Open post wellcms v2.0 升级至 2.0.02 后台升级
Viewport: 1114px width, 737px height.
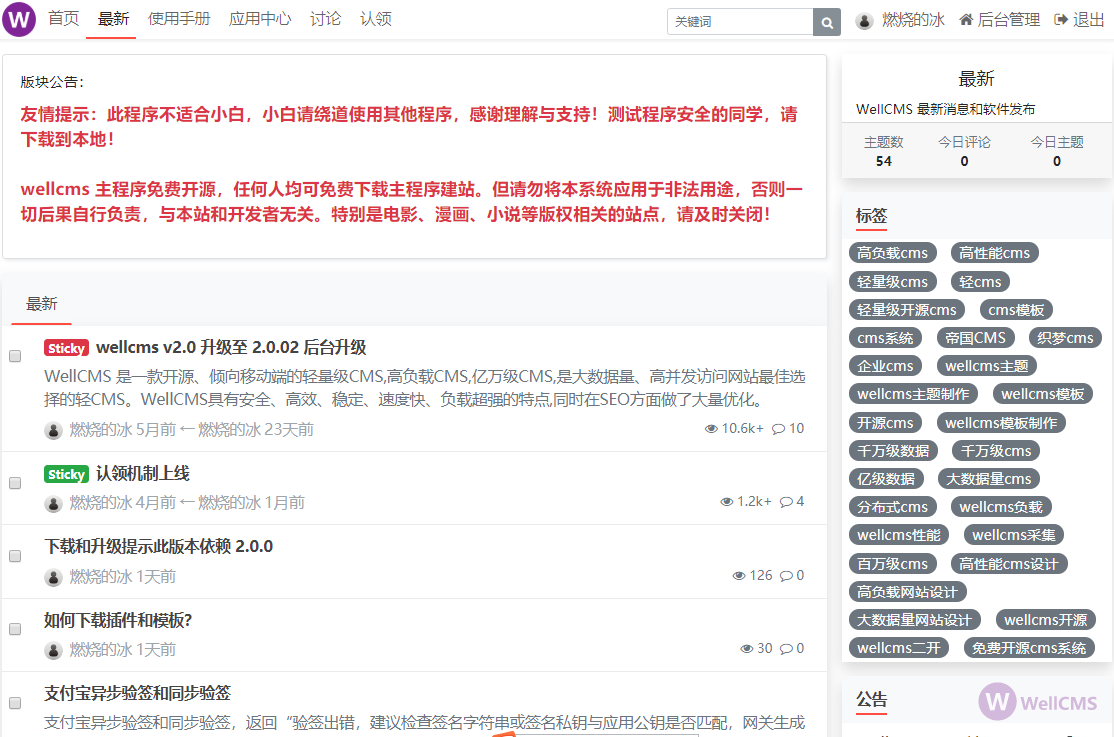[231, 348]
